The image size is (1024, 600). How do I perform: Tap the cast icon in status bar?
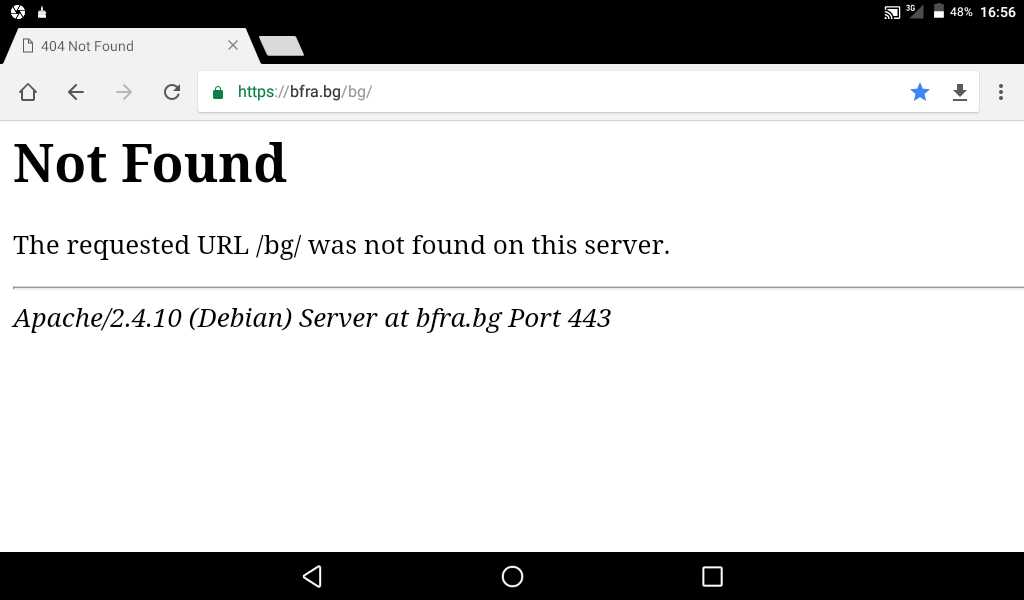(892, 12)
